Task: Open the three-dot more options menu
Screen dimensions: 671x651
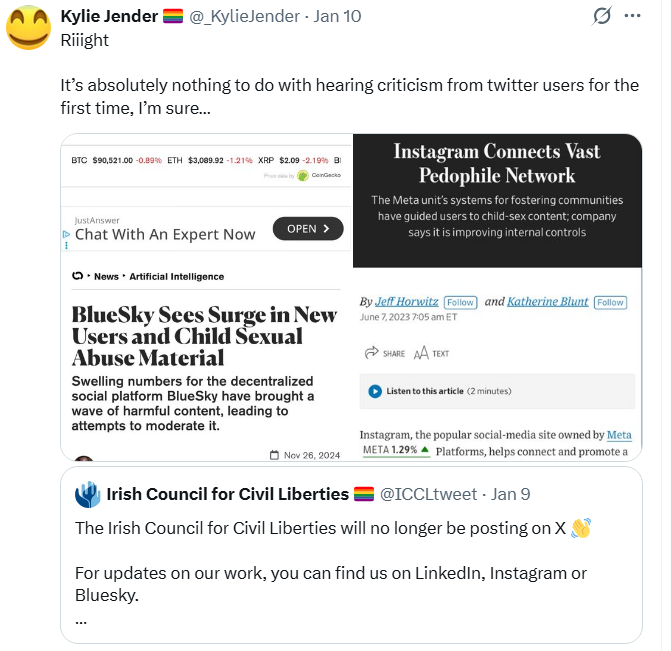Action: tap(632, 16)
